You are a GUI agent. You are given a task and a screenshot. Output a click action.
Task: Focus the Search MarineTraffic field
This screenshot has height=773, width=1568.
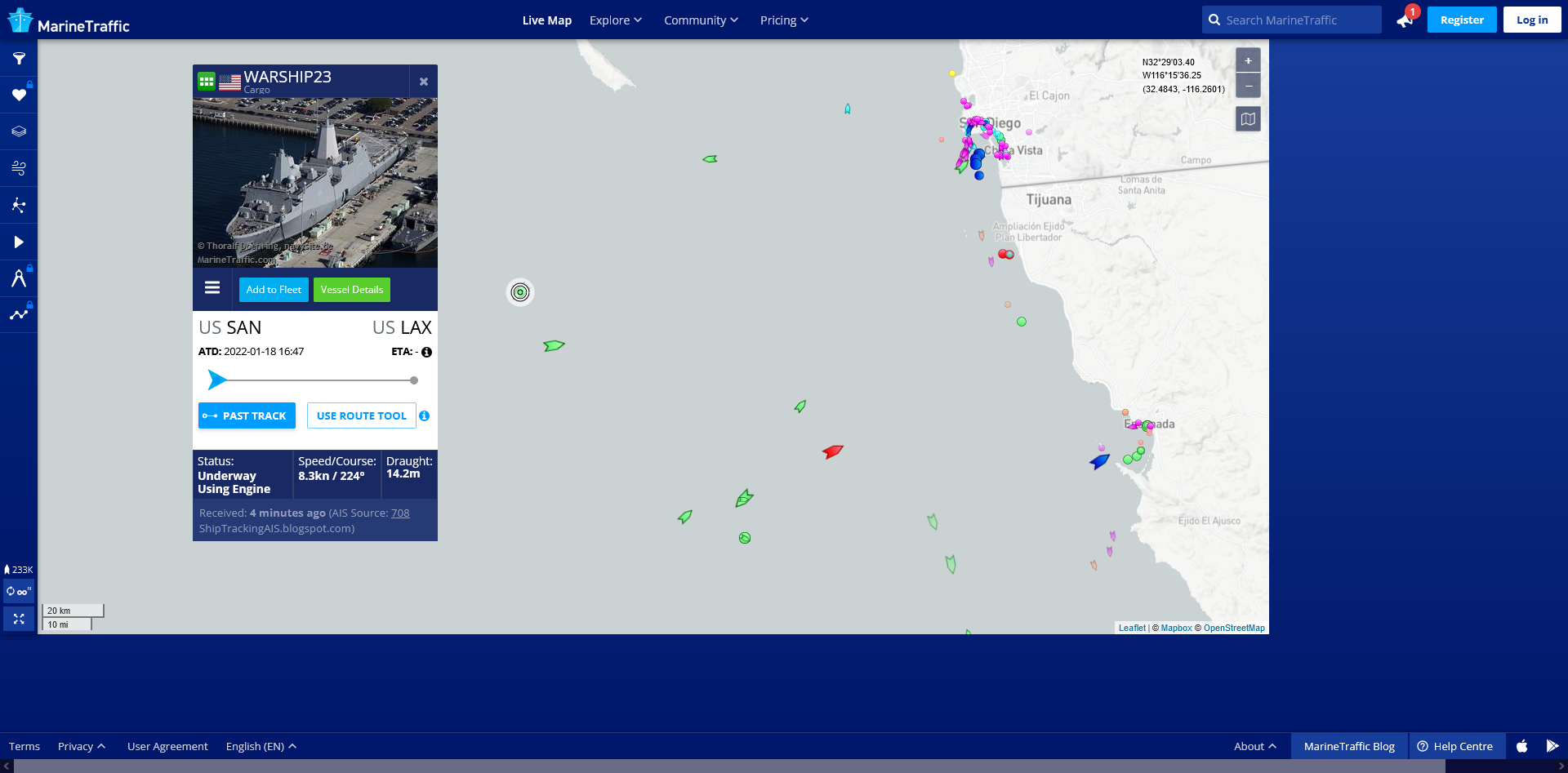tap(1292, 20)
